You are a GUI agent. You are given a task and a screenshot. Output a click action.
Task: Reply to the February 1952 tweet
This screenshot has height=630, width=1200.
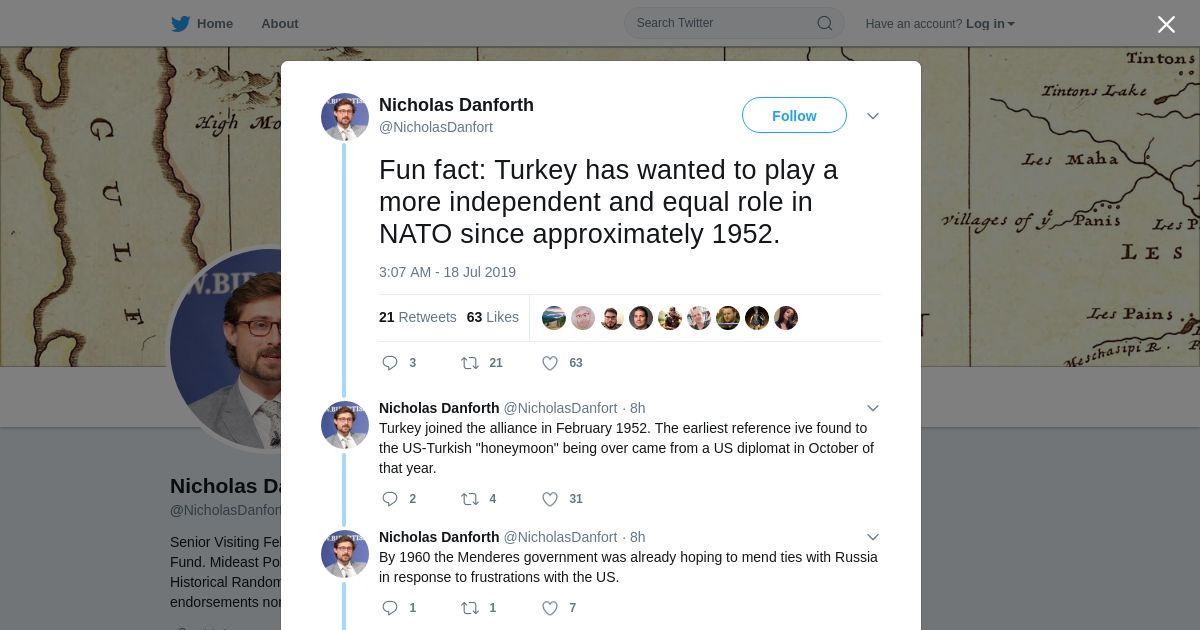click(391, 499)
